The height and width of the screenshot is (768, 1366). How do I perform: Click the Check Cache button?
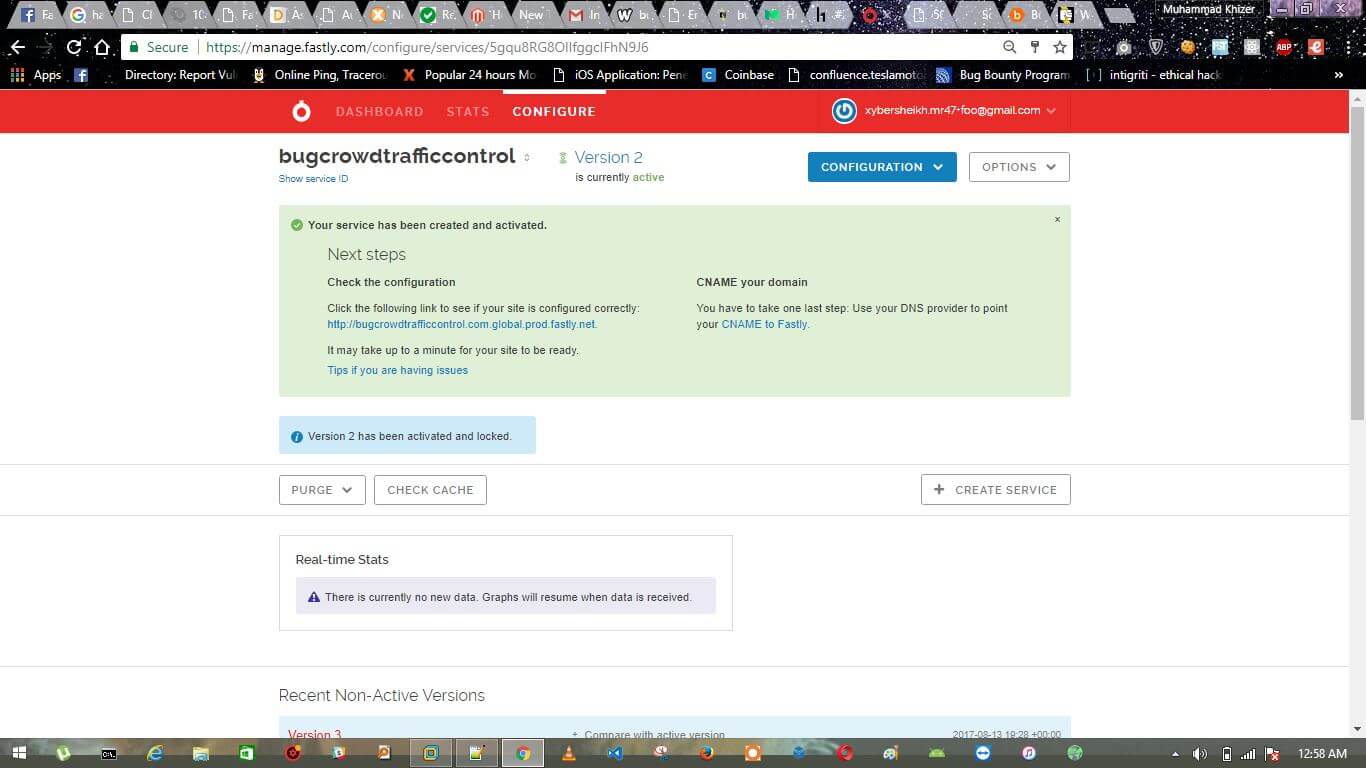point(430,490)
